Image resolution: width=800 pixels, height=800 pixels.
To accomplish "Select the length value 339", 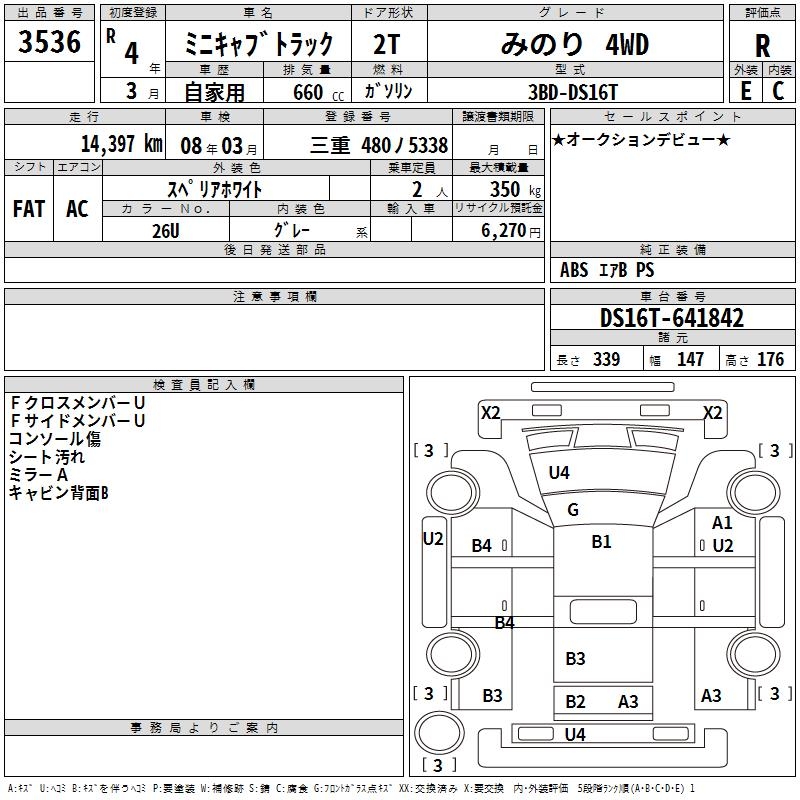I will point(606,359).
